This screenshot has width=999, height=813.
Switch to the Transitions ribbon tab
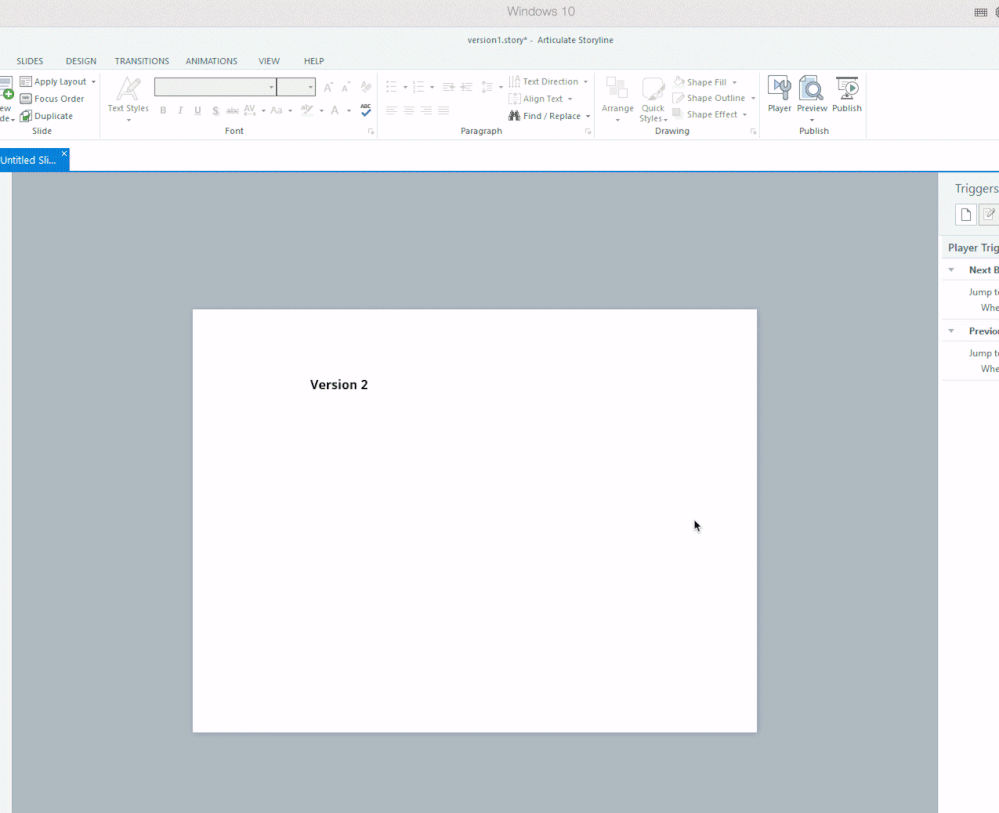[x=142, y=61]
